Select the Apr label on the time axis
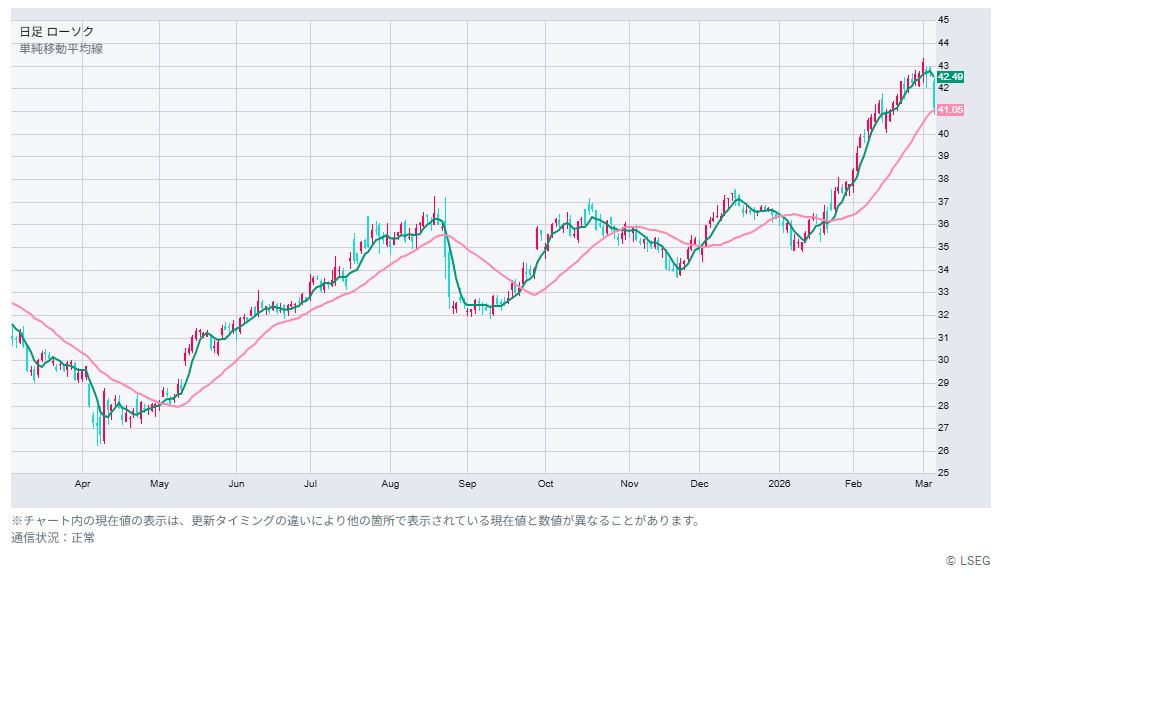The height and width of the screenshot is (720, 1152). coord(83,484)
